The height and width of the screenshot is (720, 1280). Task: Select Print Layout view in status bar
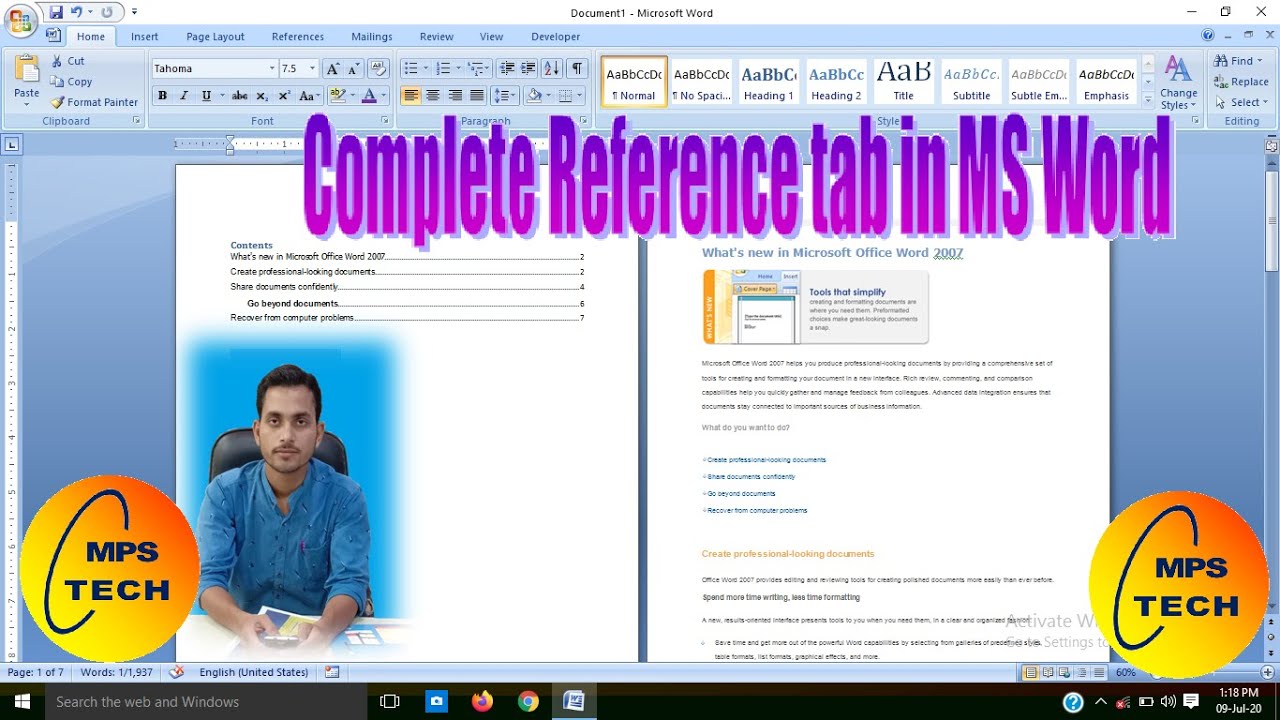point(1031,673)
